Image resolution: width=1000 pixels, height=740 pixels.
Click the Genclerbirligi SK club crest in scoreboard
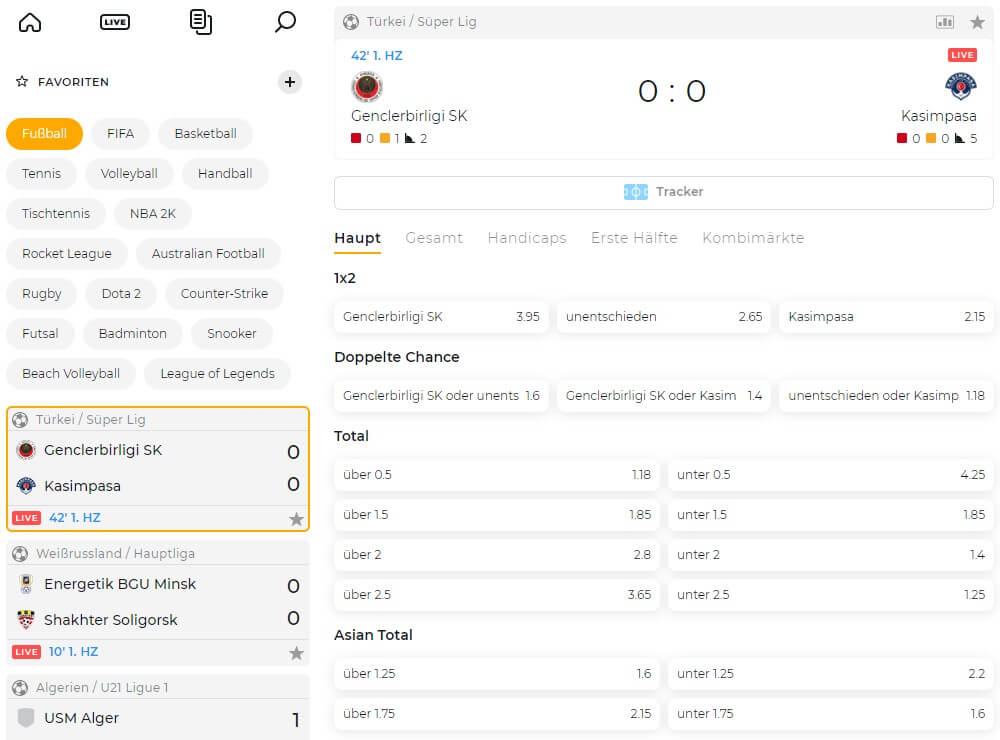(367, 87)
